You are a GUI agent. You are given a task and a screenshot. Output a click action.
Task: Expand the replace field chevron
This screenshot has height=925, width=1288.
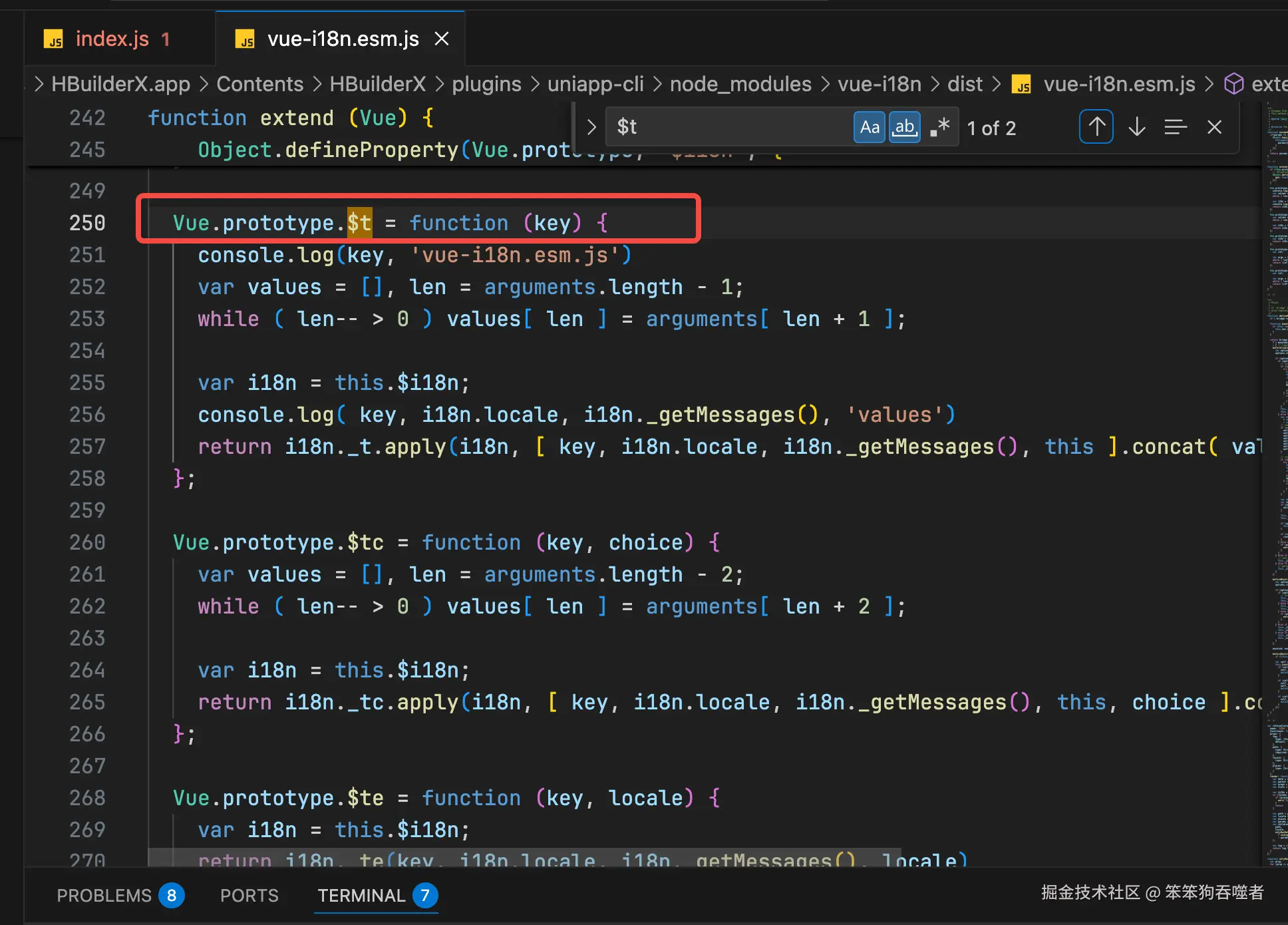click(591, 127)
